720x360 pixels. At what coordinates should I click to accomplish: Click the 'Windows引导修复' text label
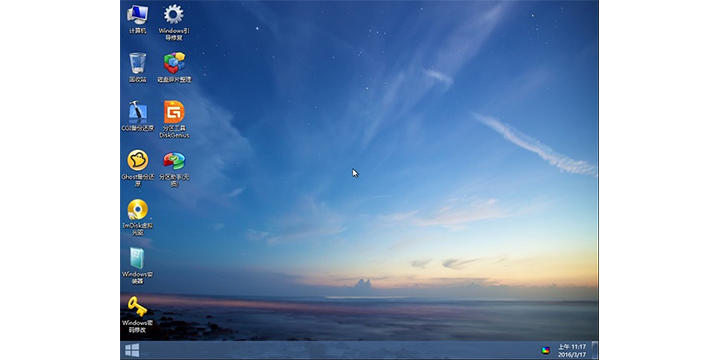[x=174, y=34]
